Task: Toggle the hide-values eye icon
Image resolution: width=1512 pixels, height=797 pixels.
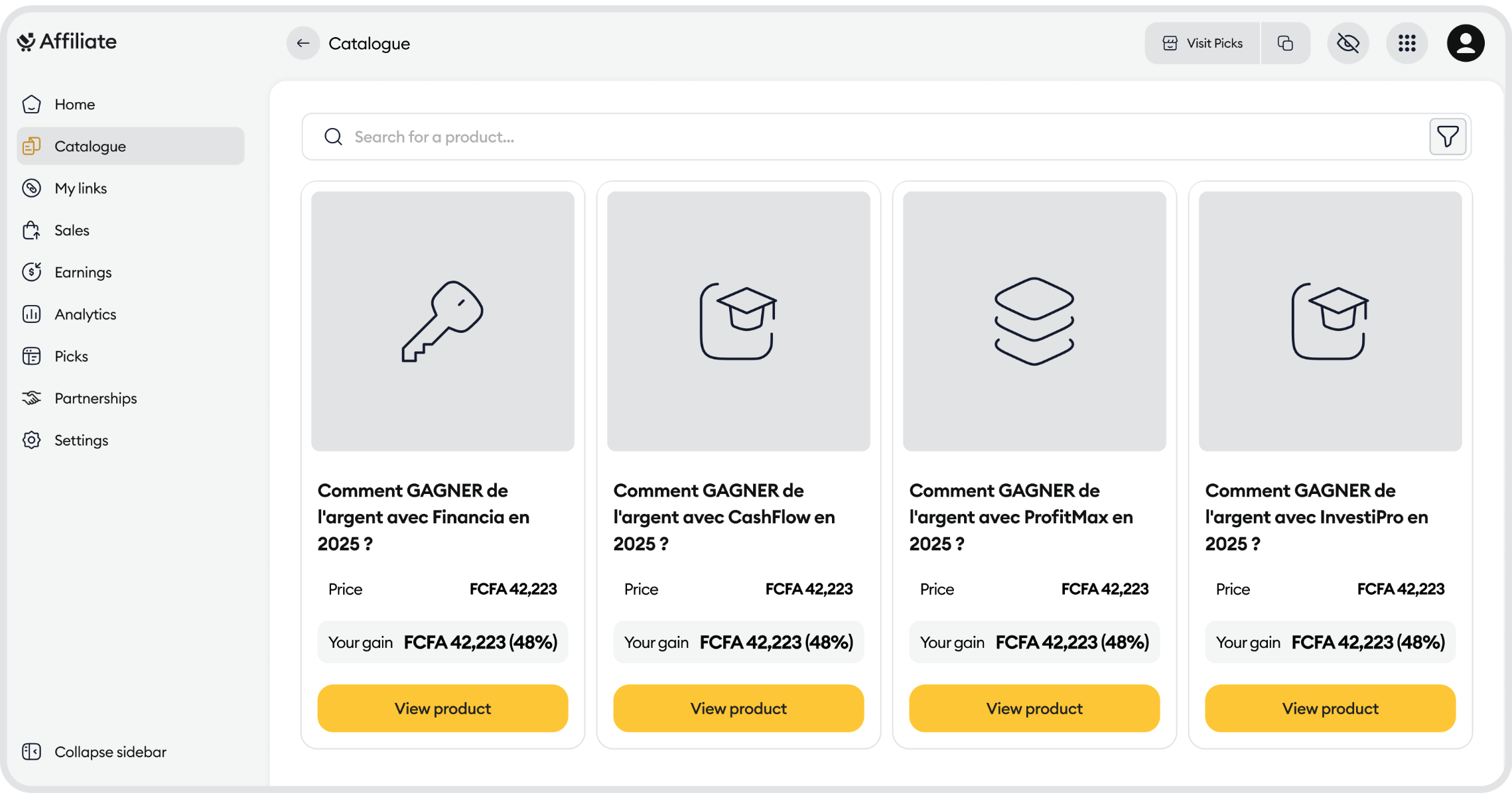Action: tap(1347, 43)
